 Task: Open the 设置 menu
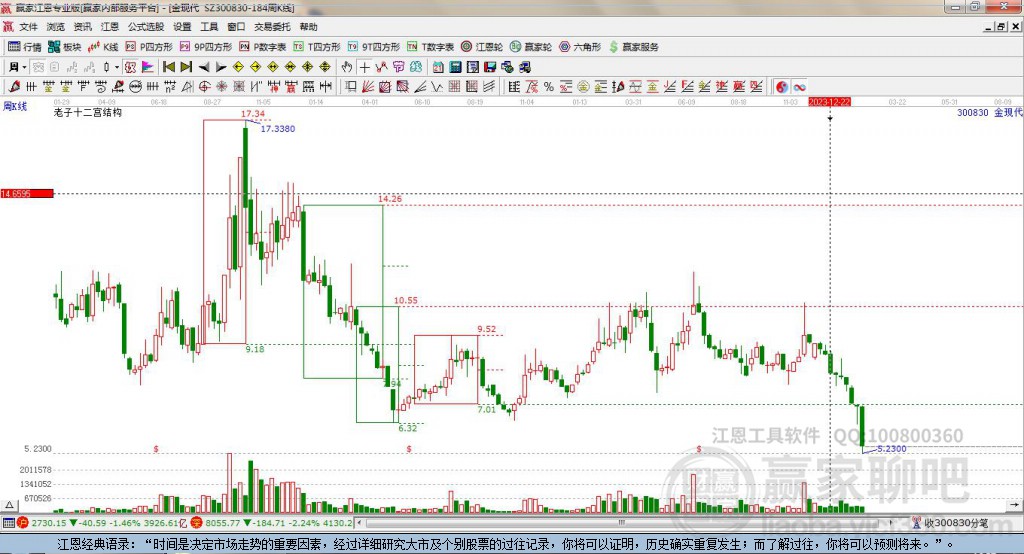pos(182,27)
